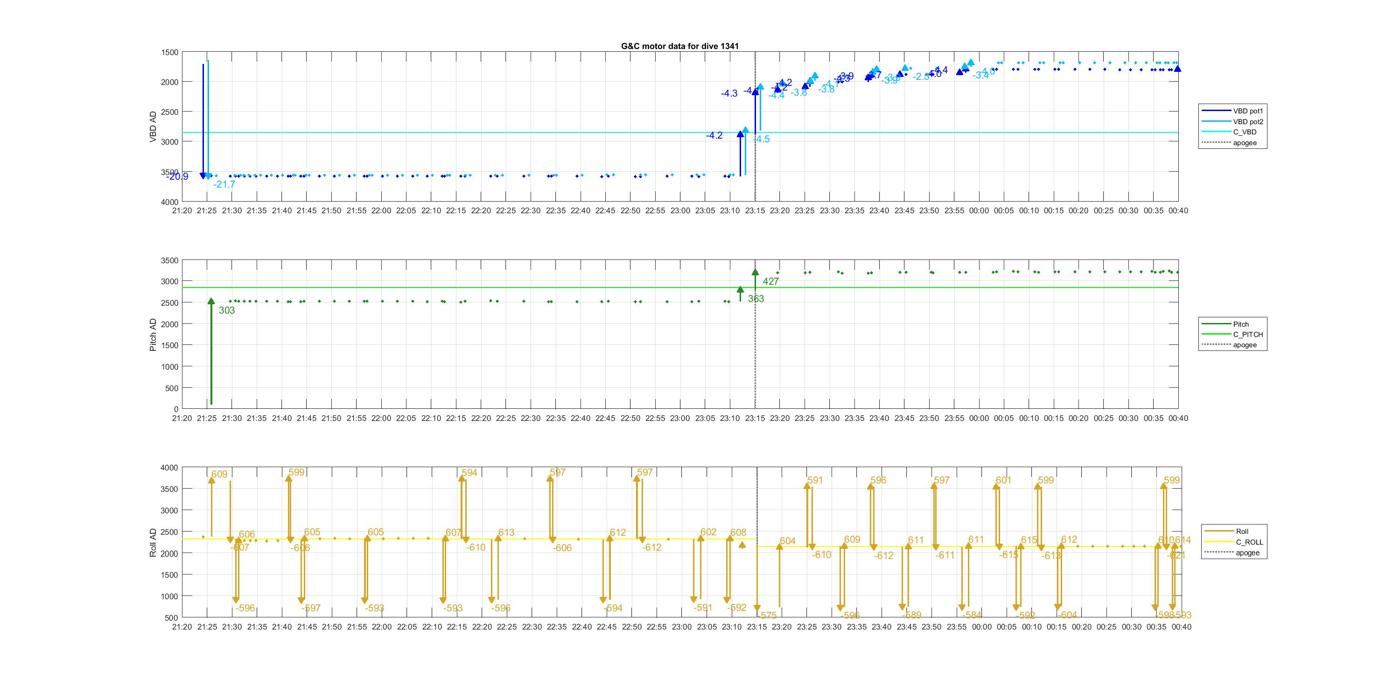This screenshot has height=693, width=1400.
Task: Click the "22:45" time tick under the Roll plot
Action: tap(606, 627)
